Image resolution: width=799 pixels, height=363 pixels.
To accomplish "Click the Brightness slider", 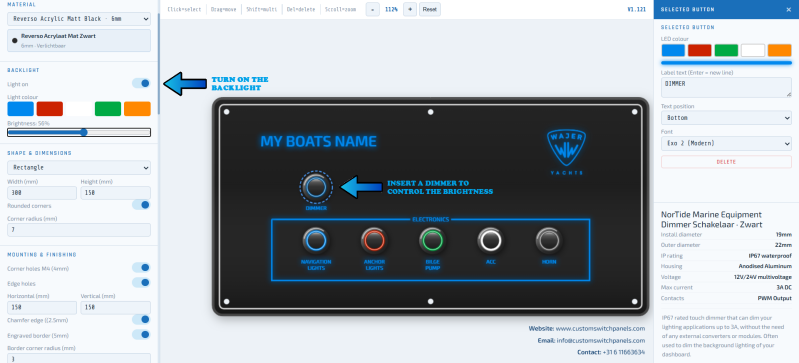I will tap(79, 133).
